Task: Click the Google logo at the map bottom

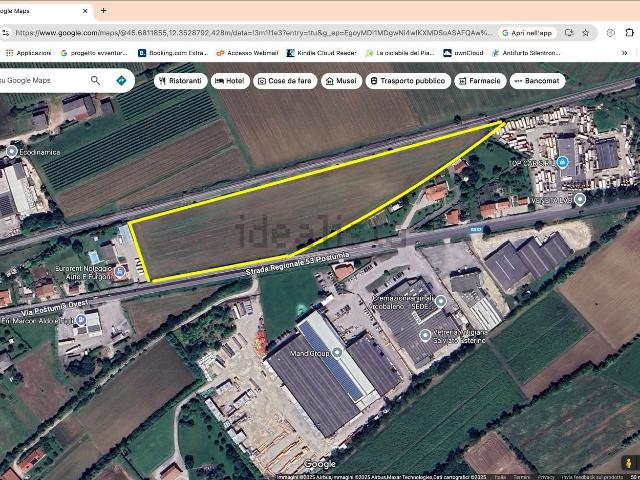Action: coord(320,464)
